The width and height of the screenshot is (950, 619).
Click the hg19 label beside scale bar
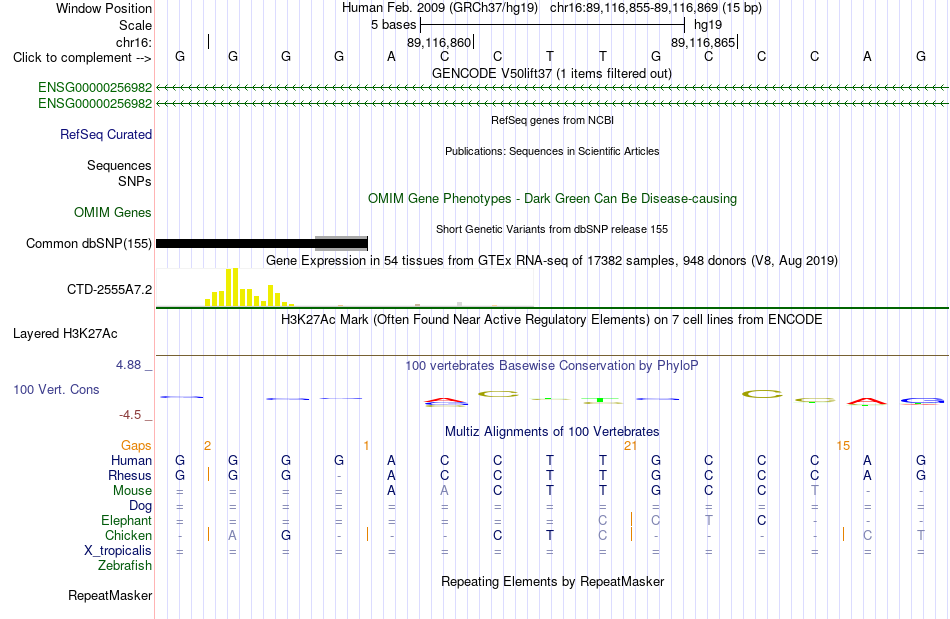[x=708, y=25]
